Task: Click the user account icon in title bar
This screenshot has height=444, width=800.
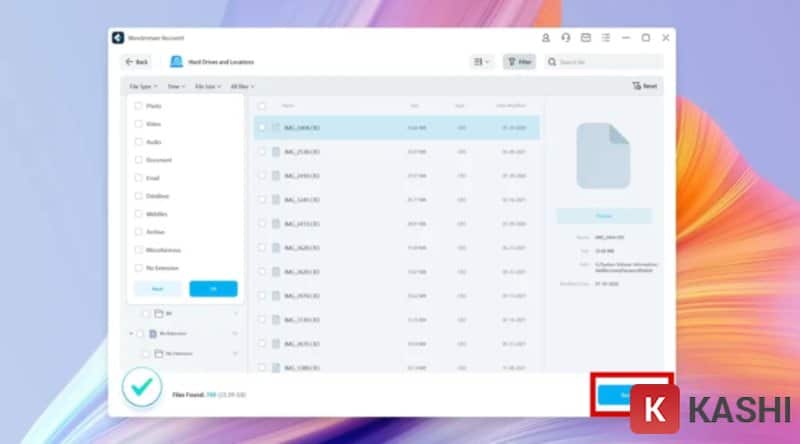Action: (x=546, y=38)
